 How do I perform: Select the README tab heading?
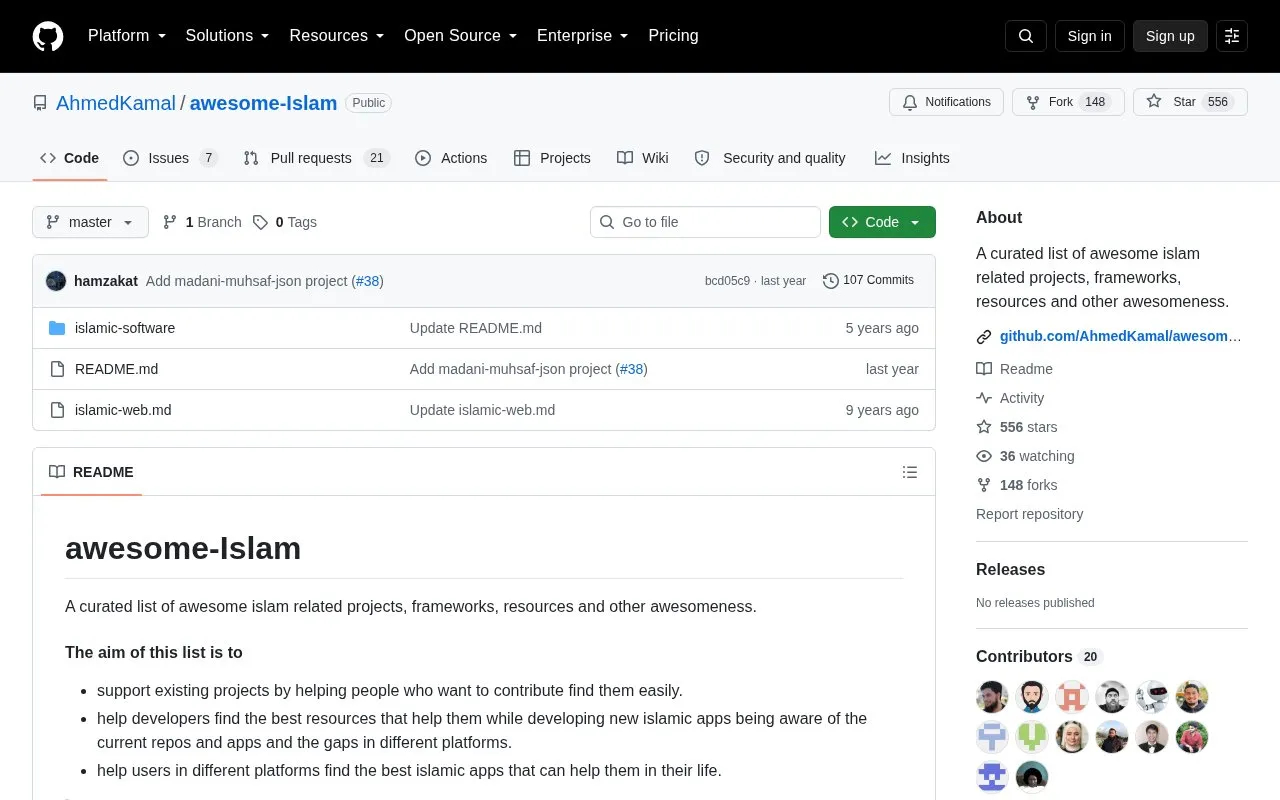point(91,472)
